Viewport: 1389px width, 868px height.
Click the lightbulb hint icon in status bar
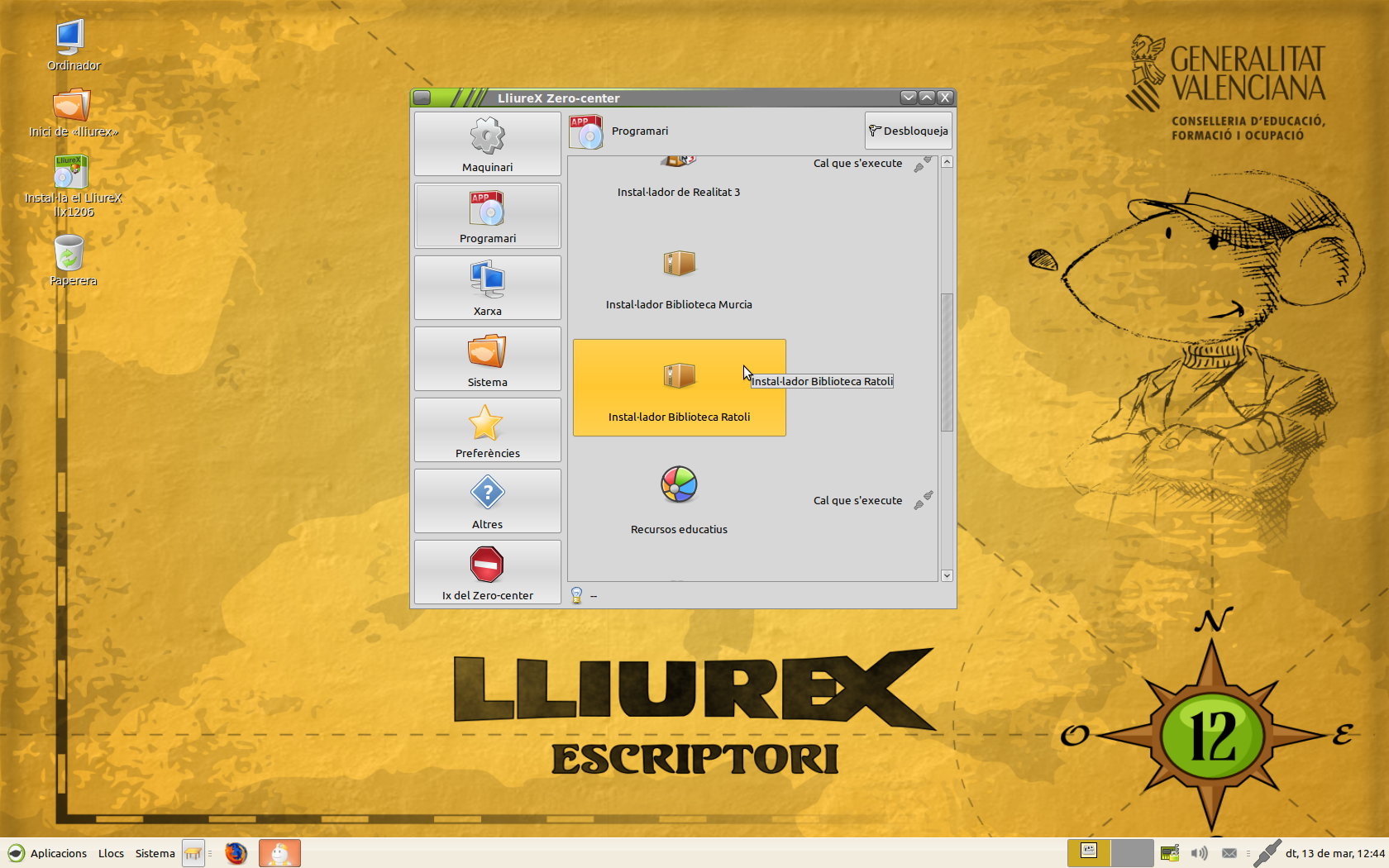pyautogui.click(x=576, y=595)
